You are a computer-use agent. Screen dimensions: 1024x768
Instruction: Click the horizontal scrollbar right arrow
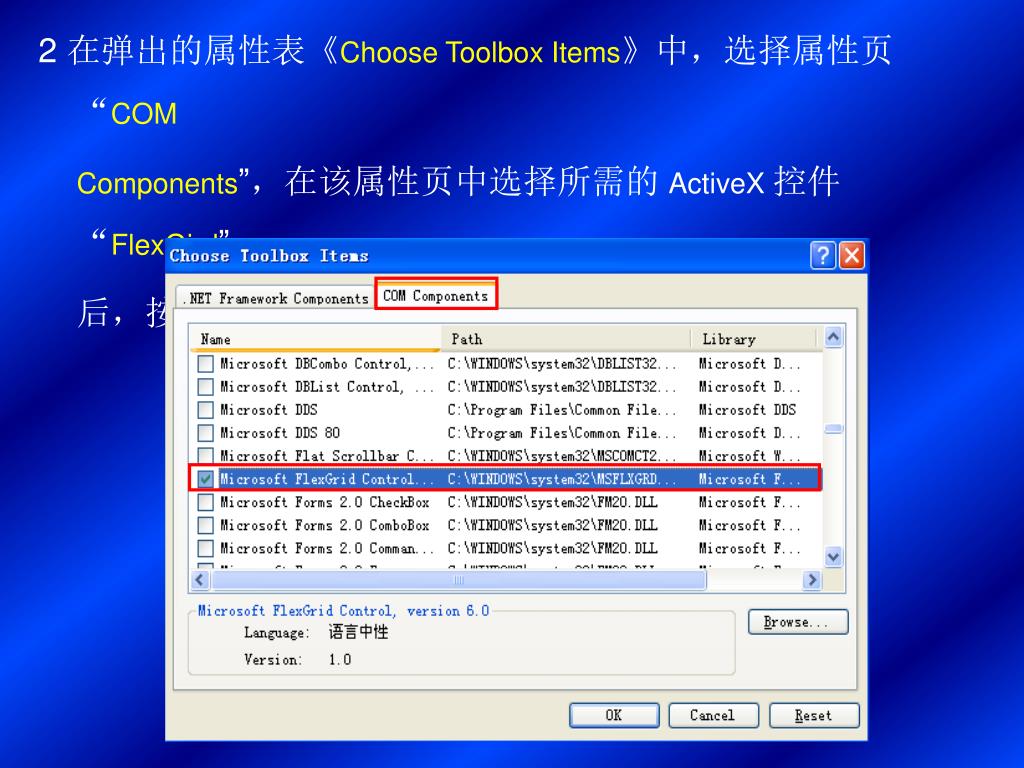point(812,580)
